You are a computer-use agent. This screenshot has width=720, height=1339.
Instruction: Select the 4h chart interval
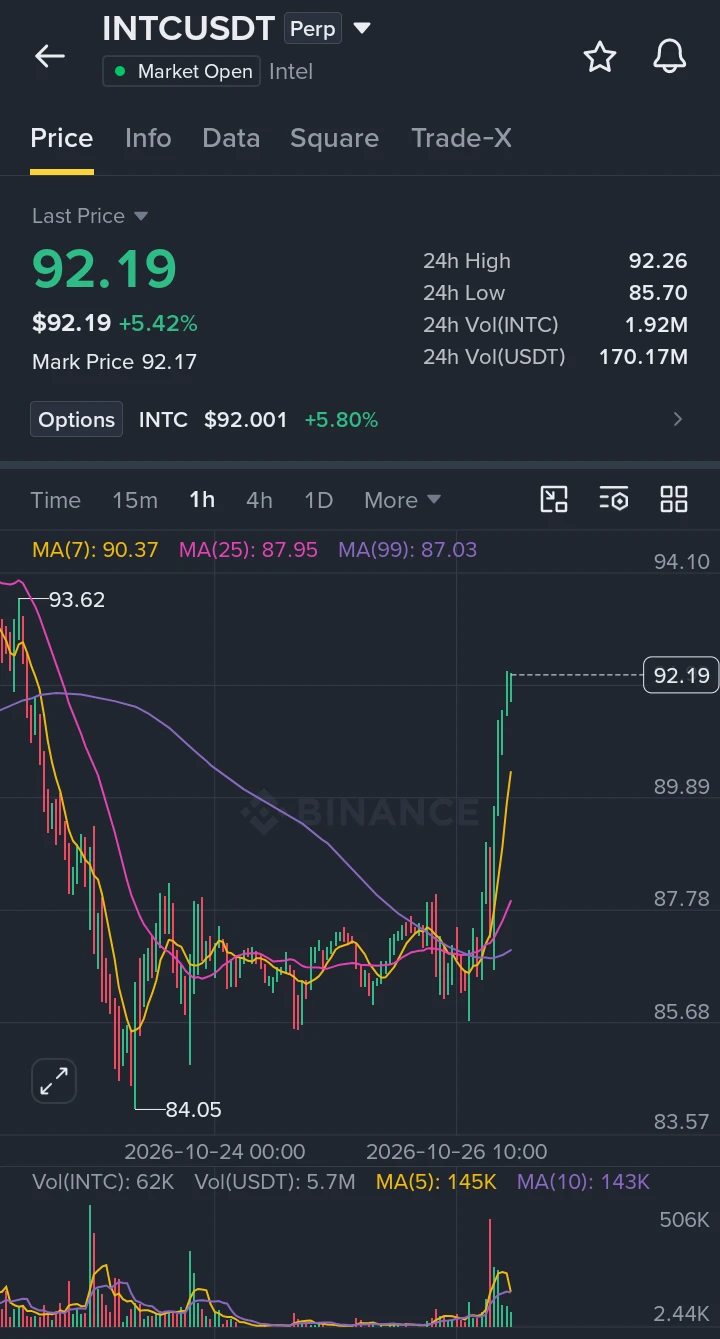[x=259, y=500]
